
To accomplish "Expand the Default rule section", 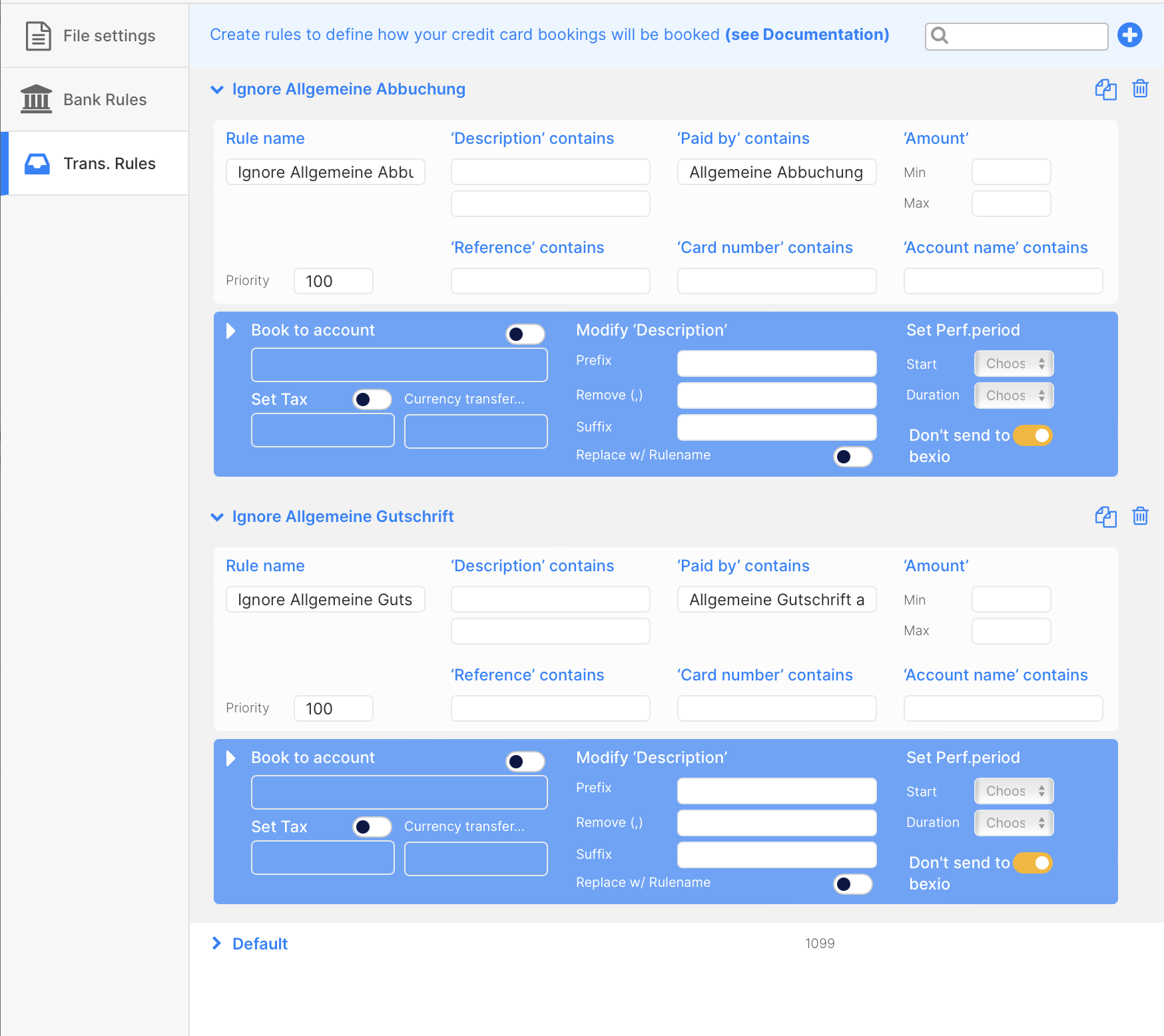I will point(217,943).
